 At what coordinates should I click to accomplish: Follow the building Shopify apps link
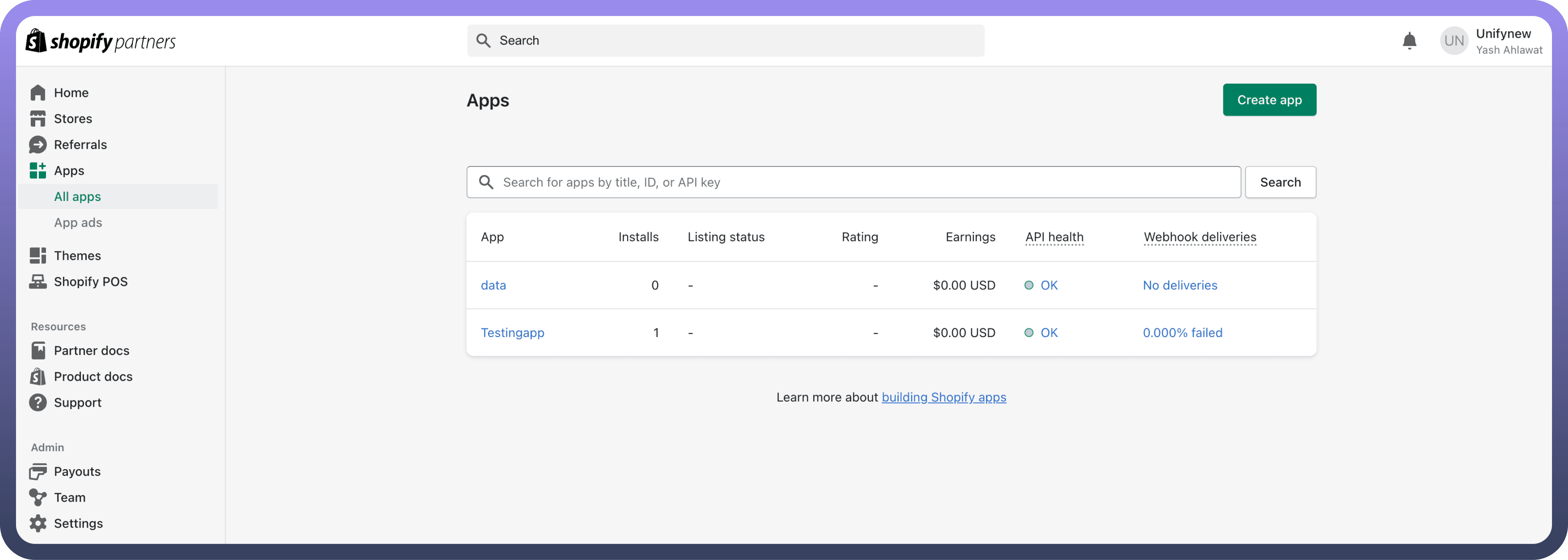(944, 397)
